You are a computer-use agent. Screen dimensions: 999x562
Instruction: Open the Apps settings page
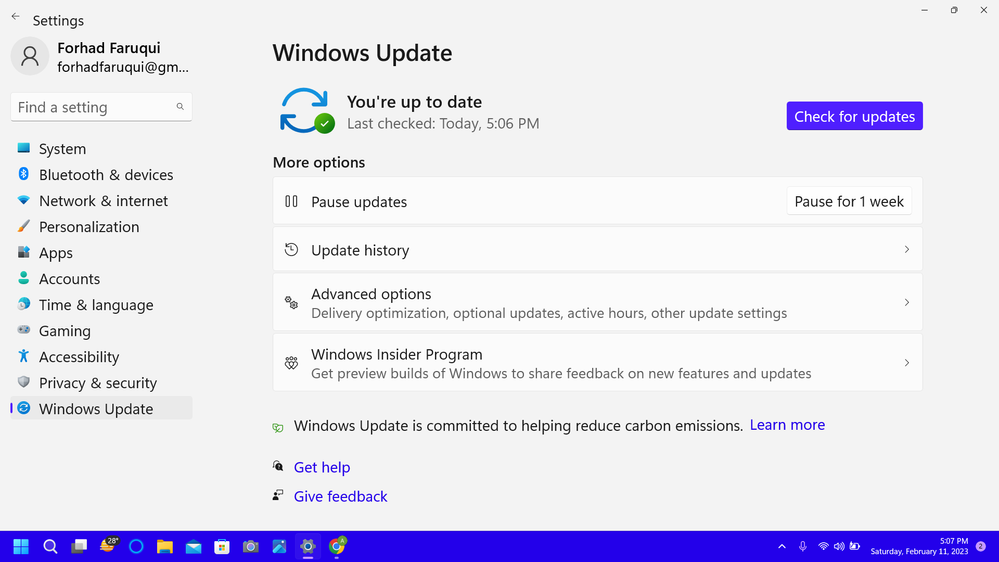101,253
